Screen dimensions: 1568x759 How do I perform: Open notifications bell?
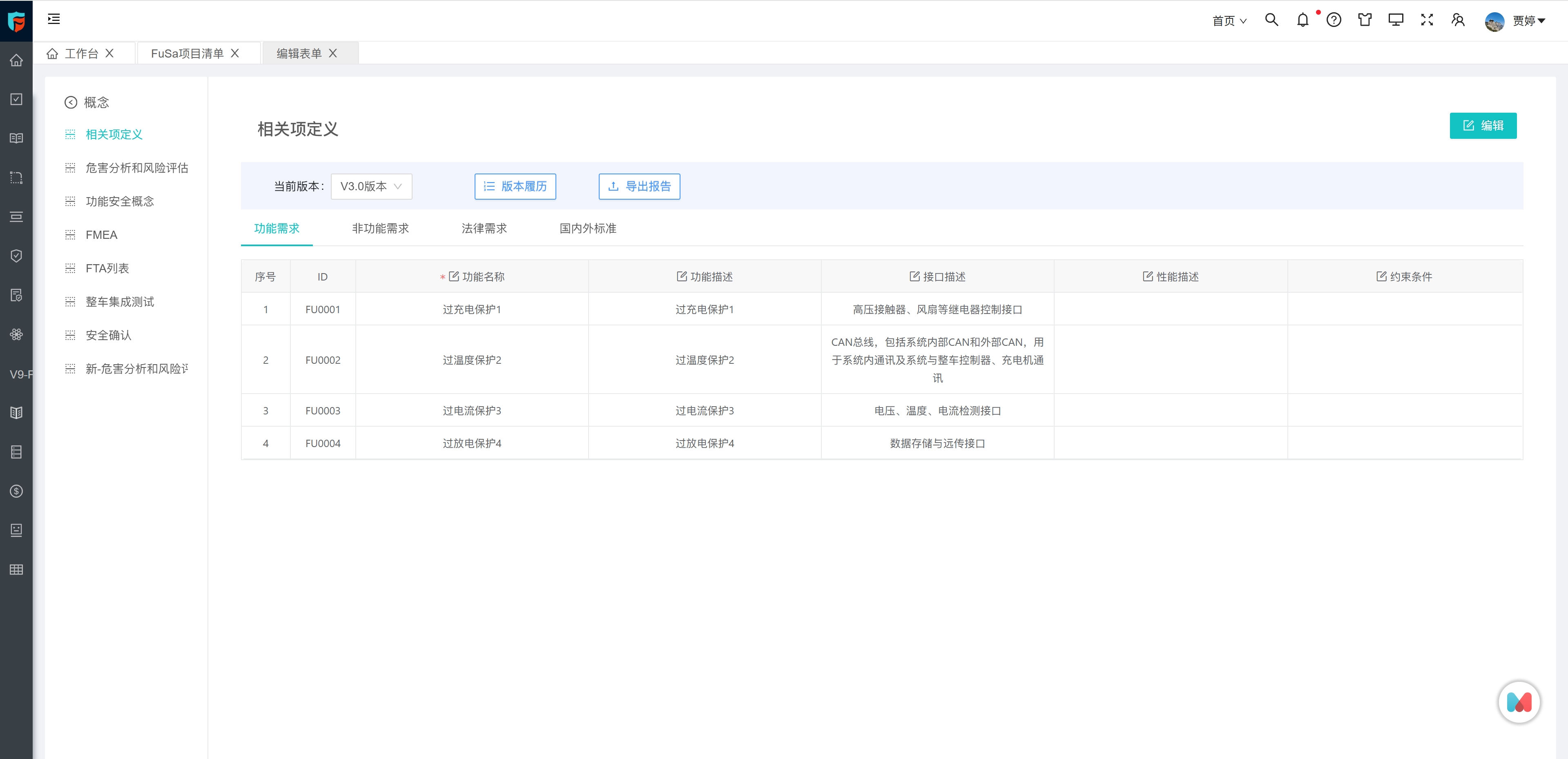tap(1302, 20)
